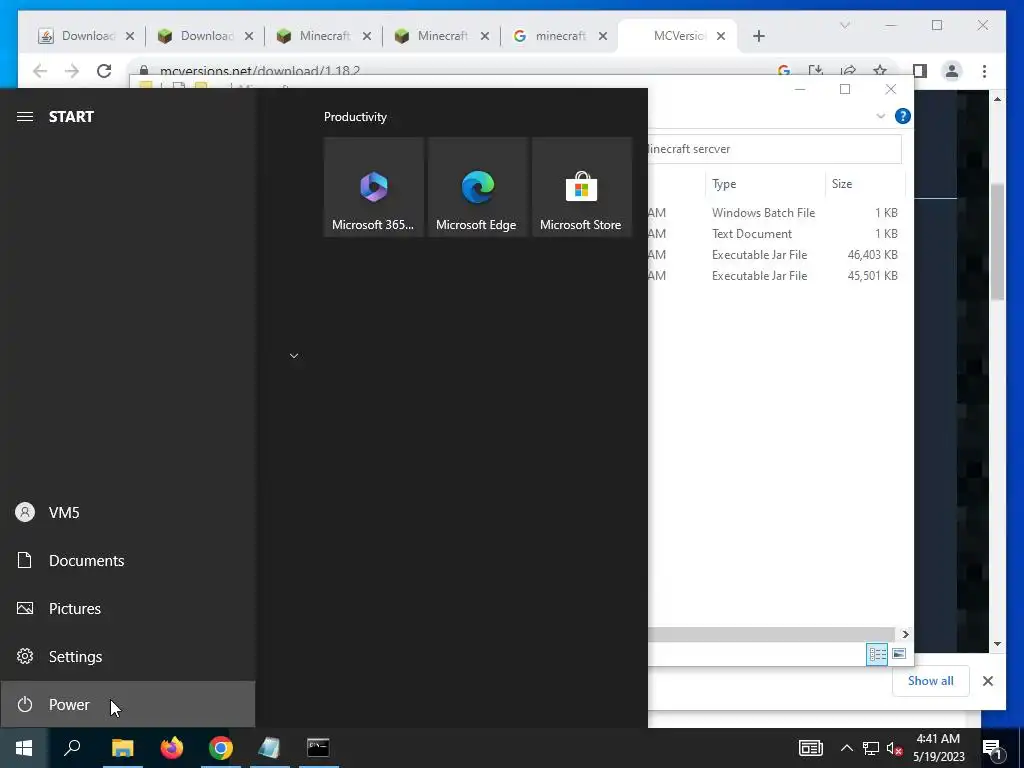This screenshot has width=1024, height=768.
Task: Click Chrome's reload page button
Action: 104,71
